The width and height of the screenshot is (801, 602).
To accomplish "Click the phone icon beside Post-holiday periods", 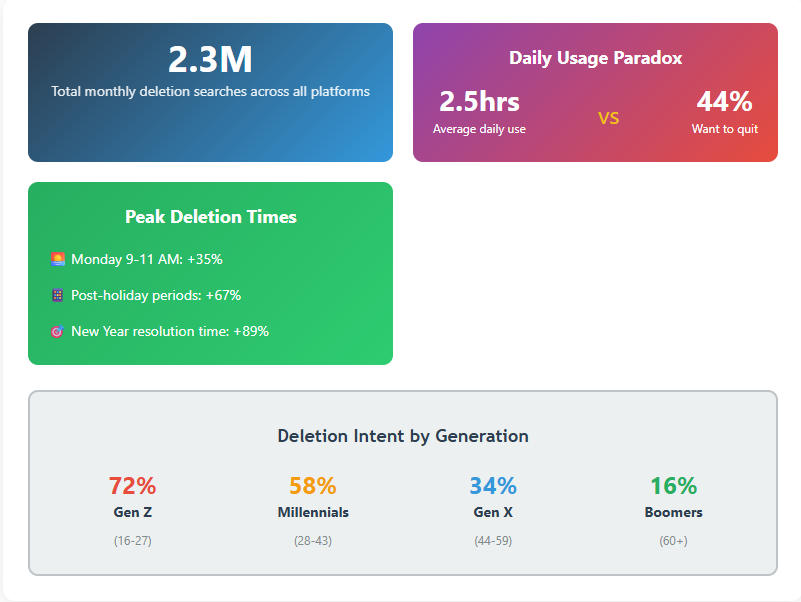I will pyautogui.click(x=58, y=295).
